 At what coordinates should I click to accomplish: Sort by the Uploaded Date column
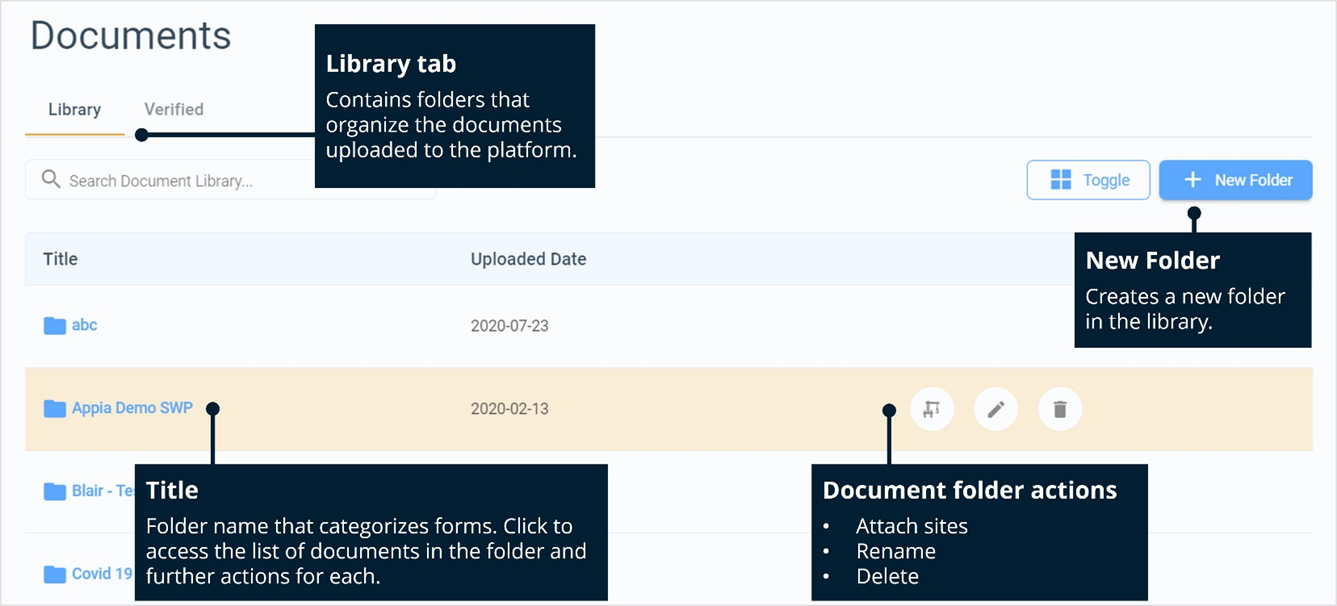[x=528, y=259]
